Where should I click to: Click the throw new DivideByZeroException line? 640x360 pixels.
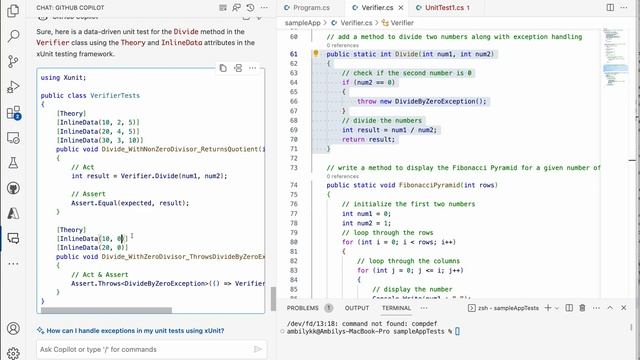pos(422,101)
